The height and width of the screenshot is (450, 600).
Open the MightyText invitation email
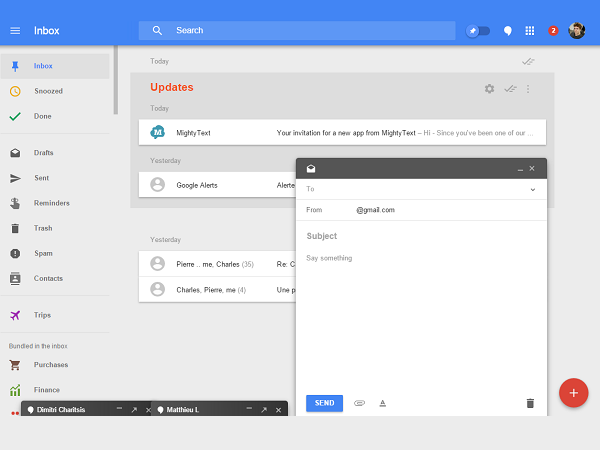coord(342,133)
